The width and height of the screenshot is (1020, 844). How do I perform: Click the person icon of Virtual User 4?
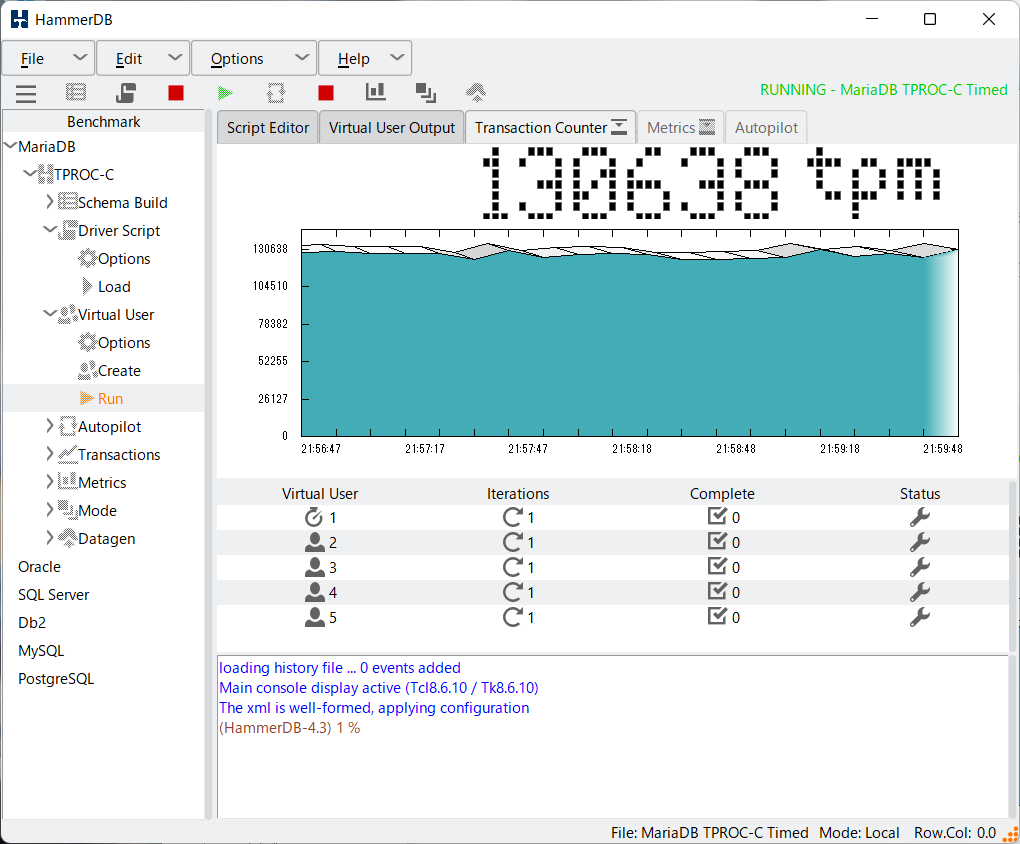[x=314, y=592]
